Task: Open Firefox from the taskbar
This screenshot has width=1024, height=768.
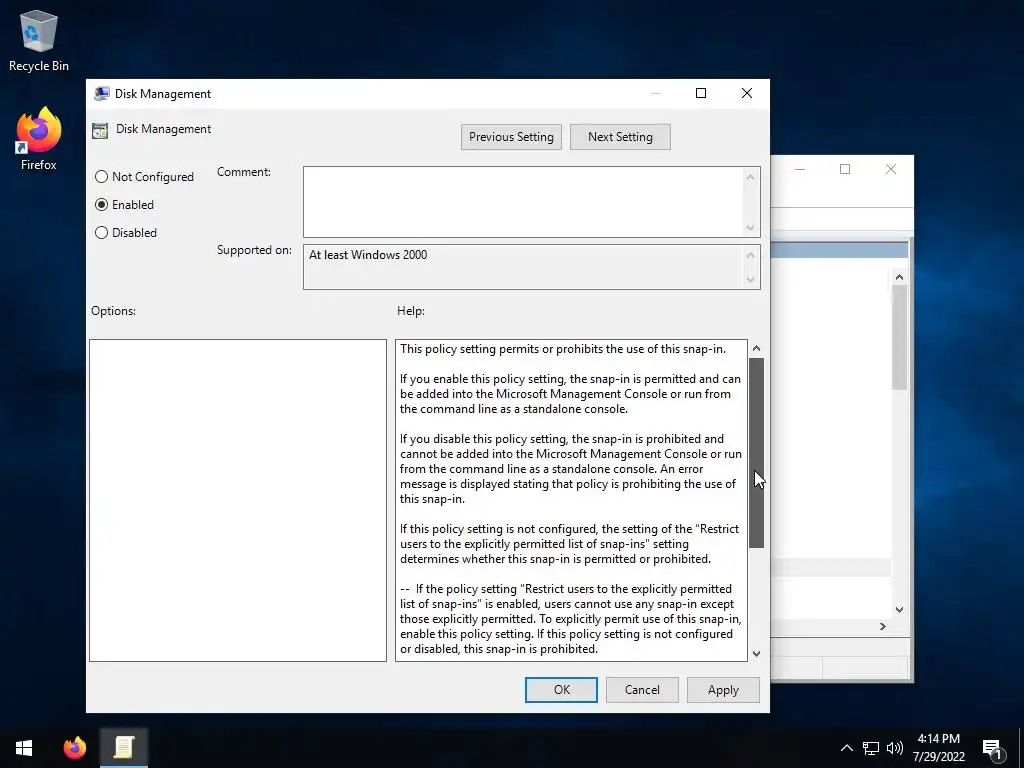Action: click(74, 747)
